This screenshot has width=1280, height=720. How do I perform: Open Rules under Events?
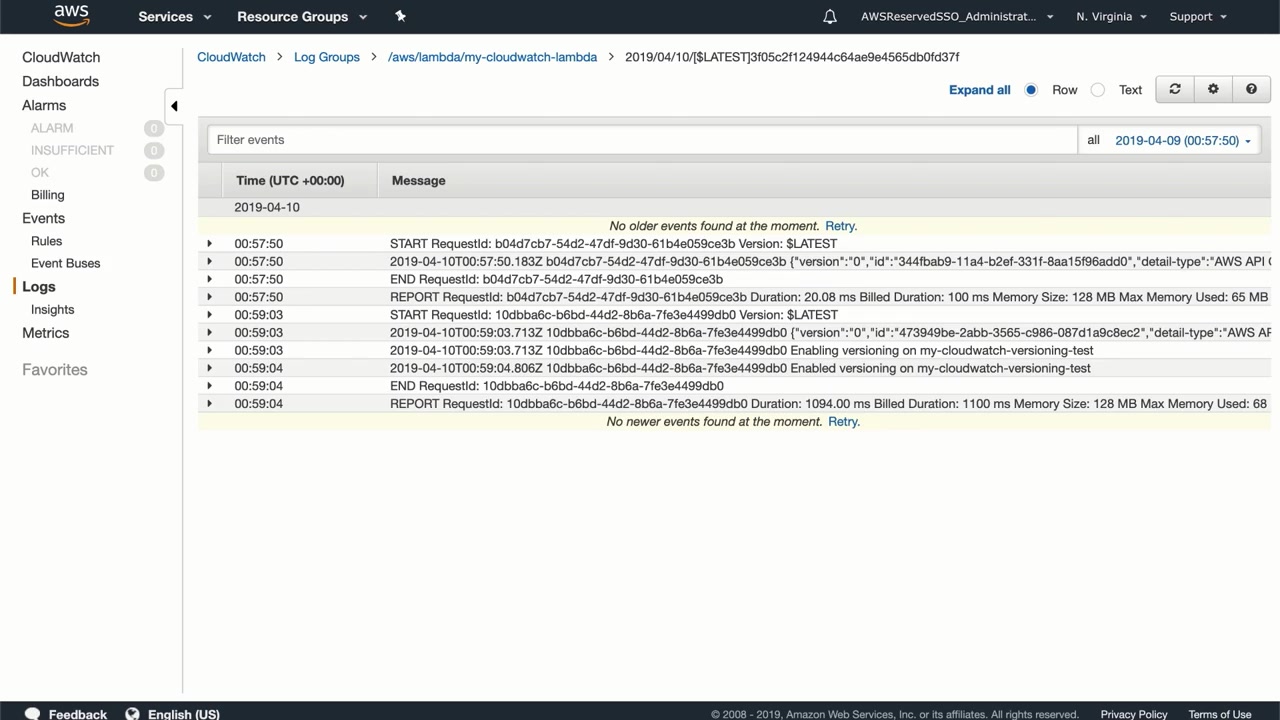pos(46,241)
